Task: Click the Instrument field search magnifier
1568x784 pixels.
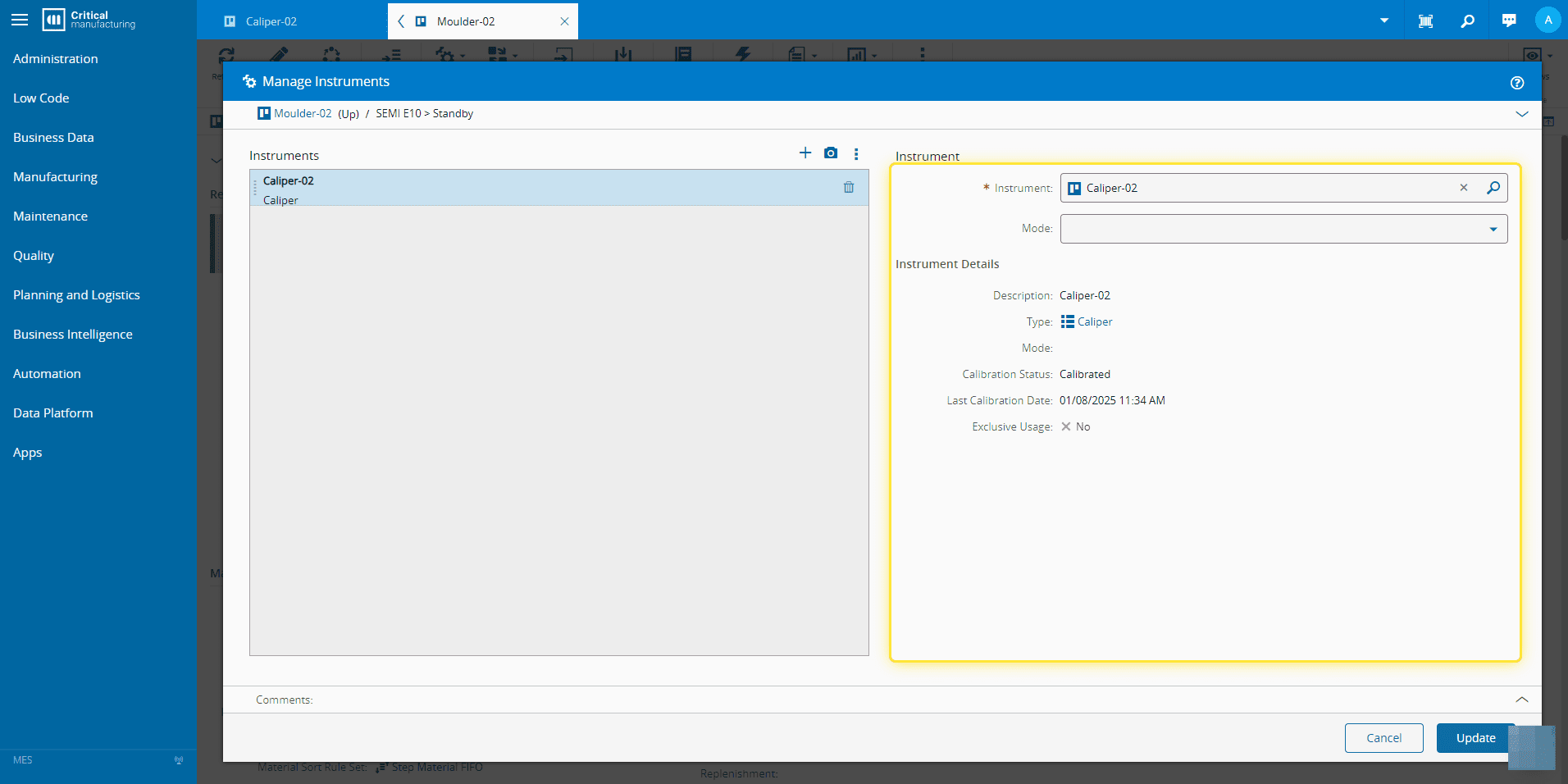Action: pyautogui.click(x=1493, y=188)
